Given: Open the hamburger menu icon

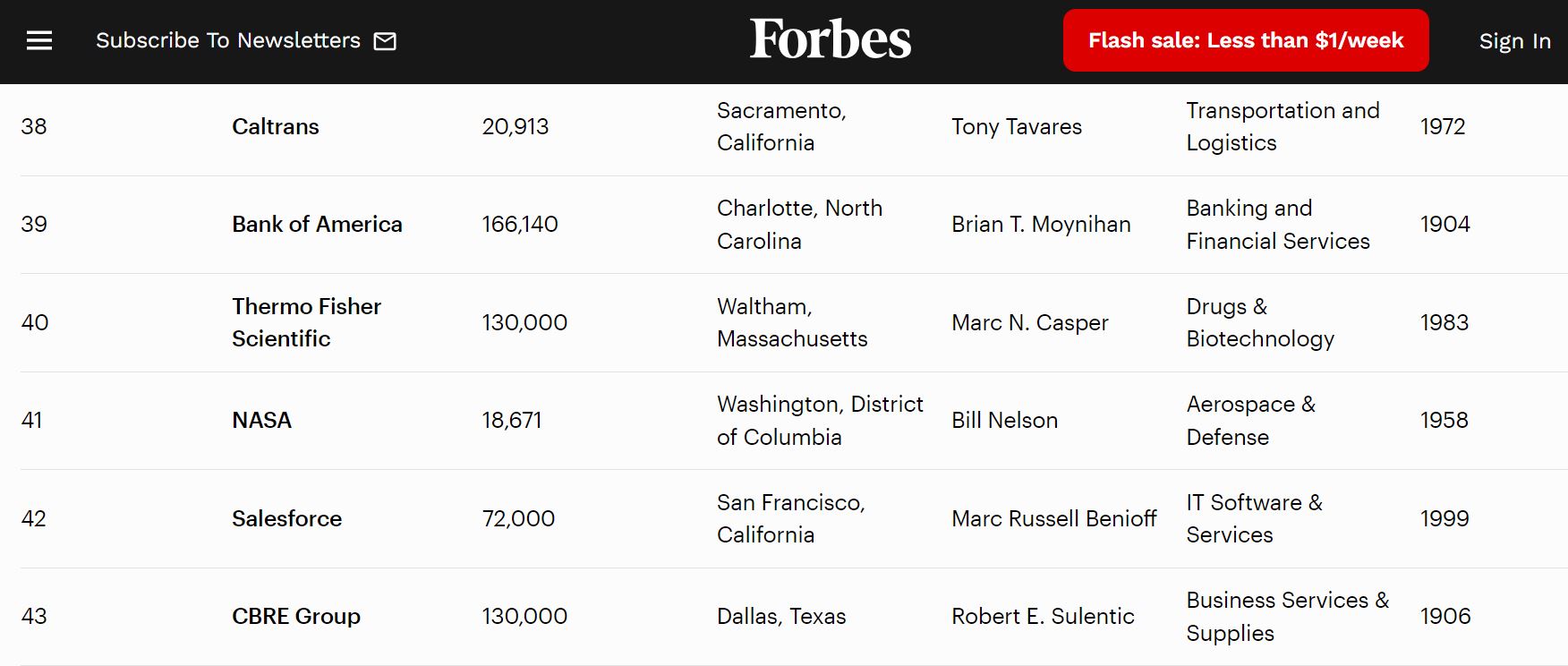Looking at the screenshot, I should coord(39,40).
